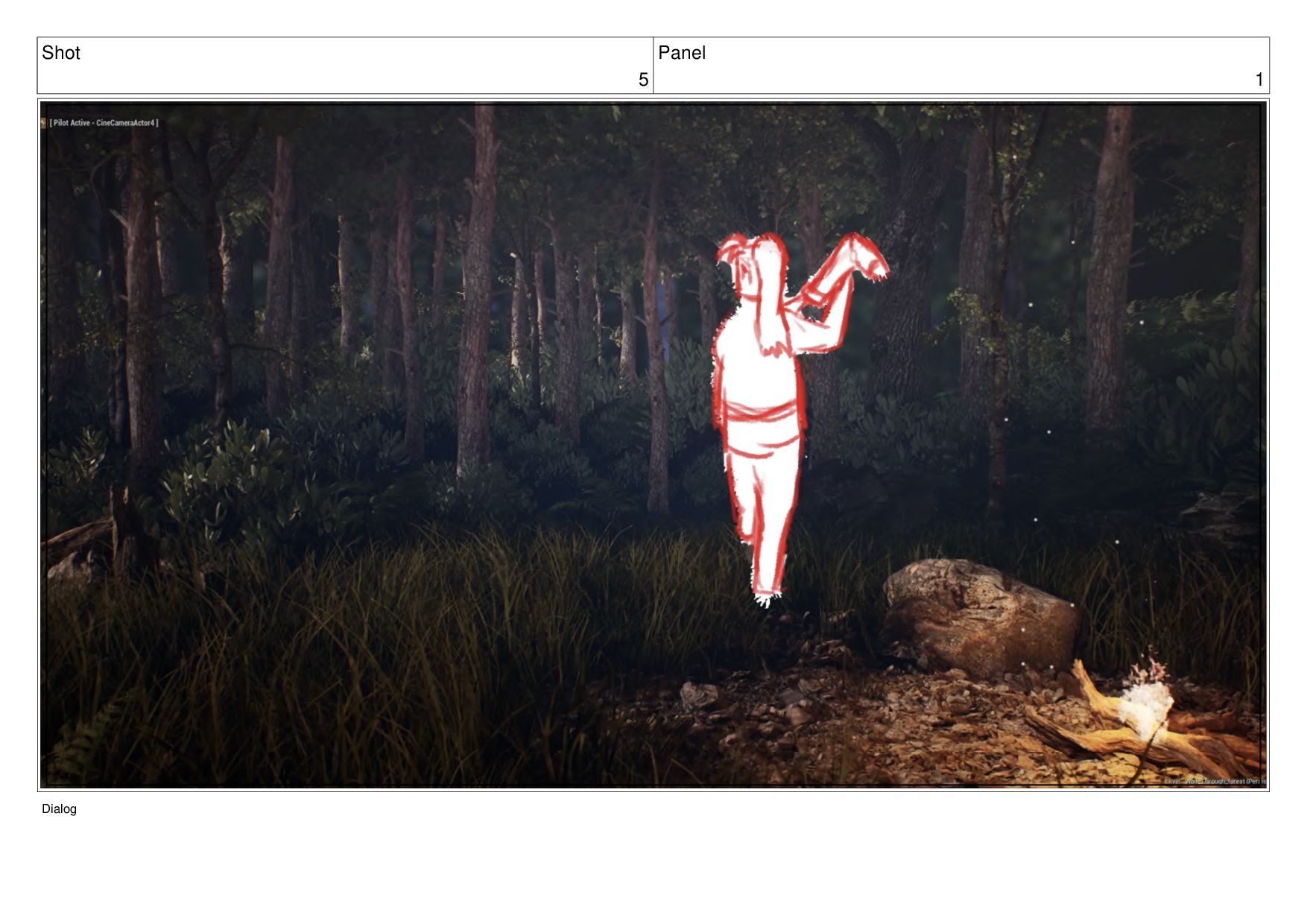Click the orange pilot icon beside Pilot Active

tap(43, 123)
